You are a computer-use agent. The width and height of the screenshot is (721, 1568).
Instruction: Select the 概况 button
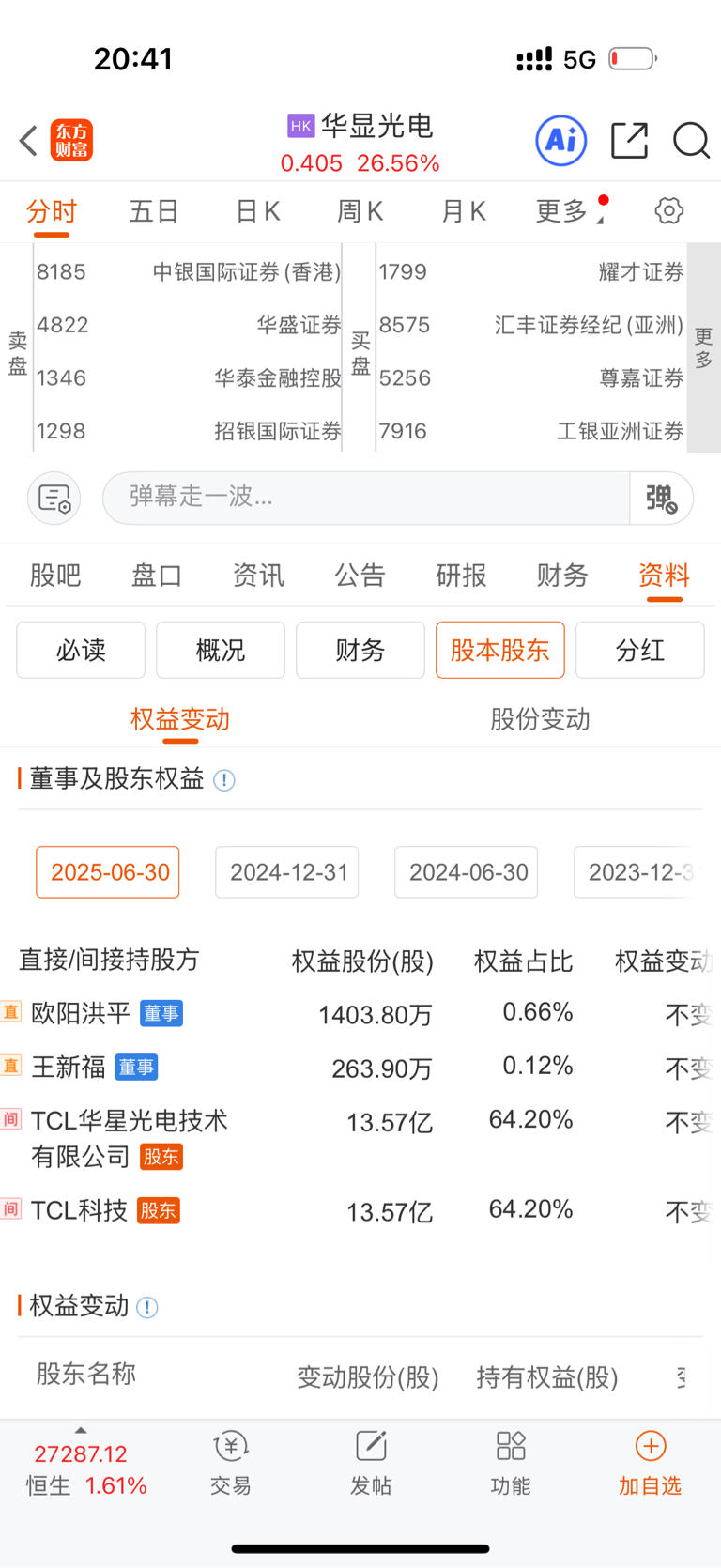(221, 650)
